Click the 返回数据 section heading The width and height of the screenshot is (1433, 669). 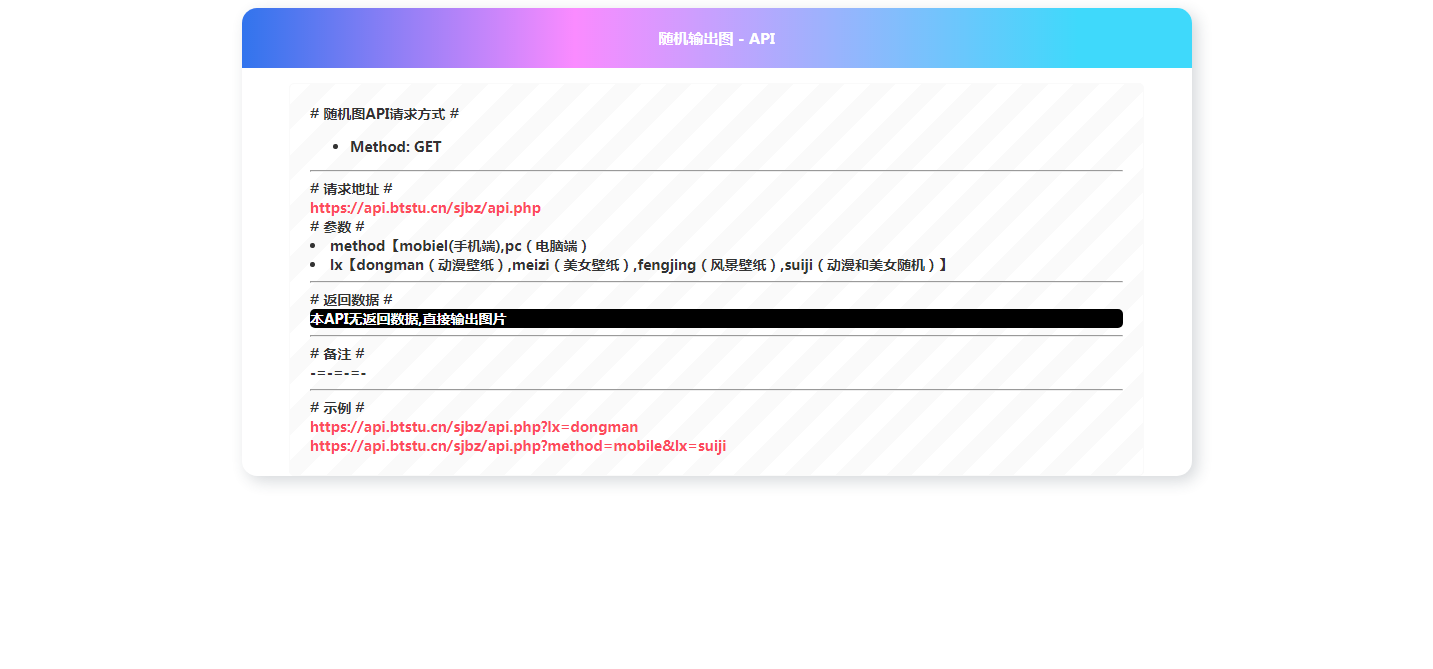(x=351, y=300)
